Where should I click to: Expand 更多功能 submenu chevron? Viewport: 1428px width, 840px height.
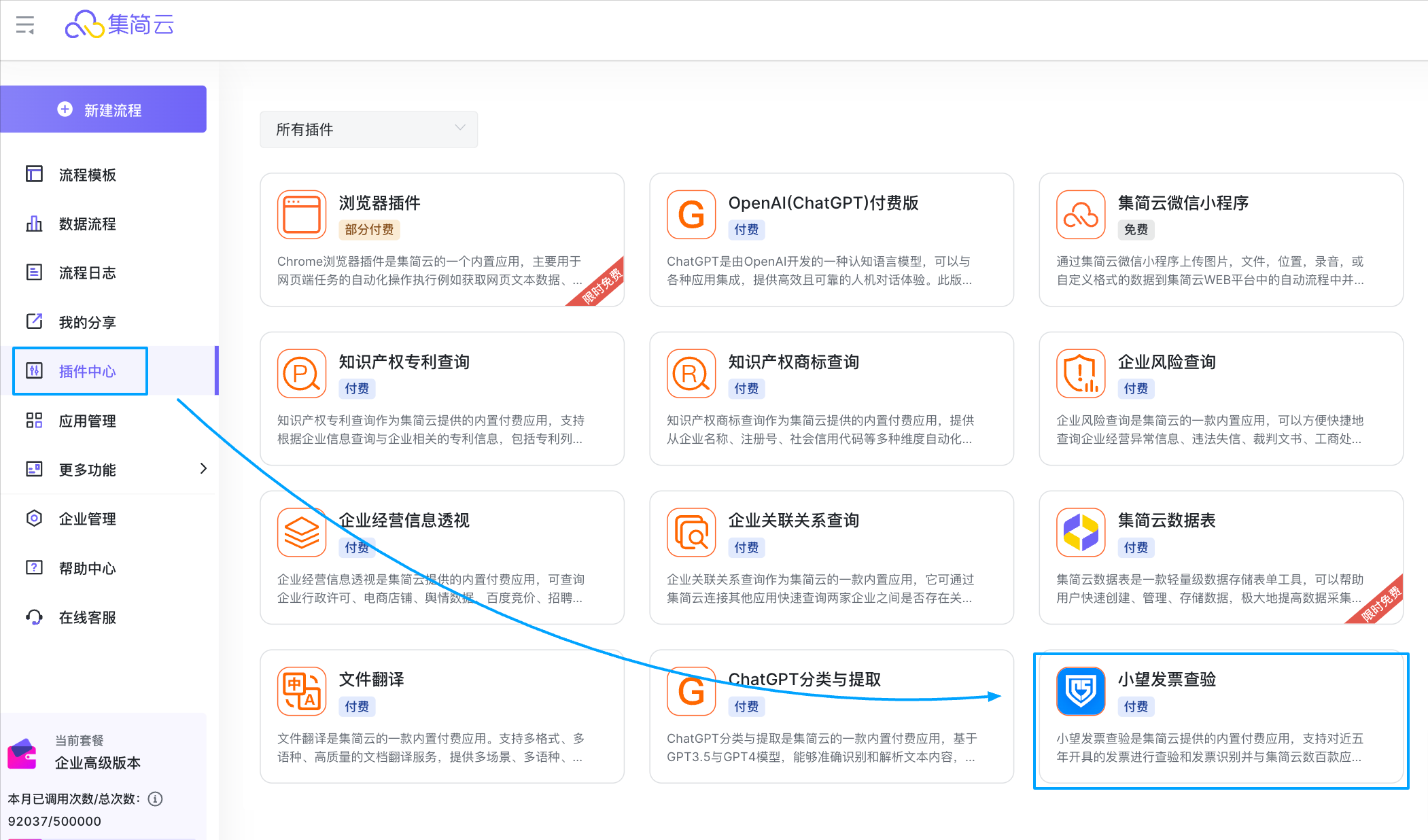pos(203,468)
